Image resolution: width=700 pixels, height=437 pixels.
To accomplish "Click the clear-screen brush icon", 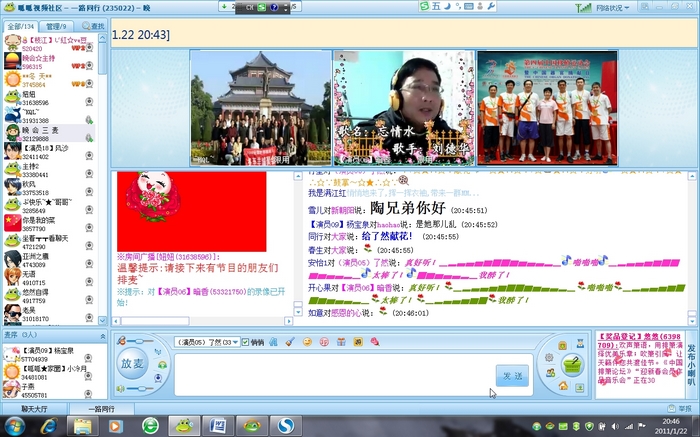I will coord(290,342).
